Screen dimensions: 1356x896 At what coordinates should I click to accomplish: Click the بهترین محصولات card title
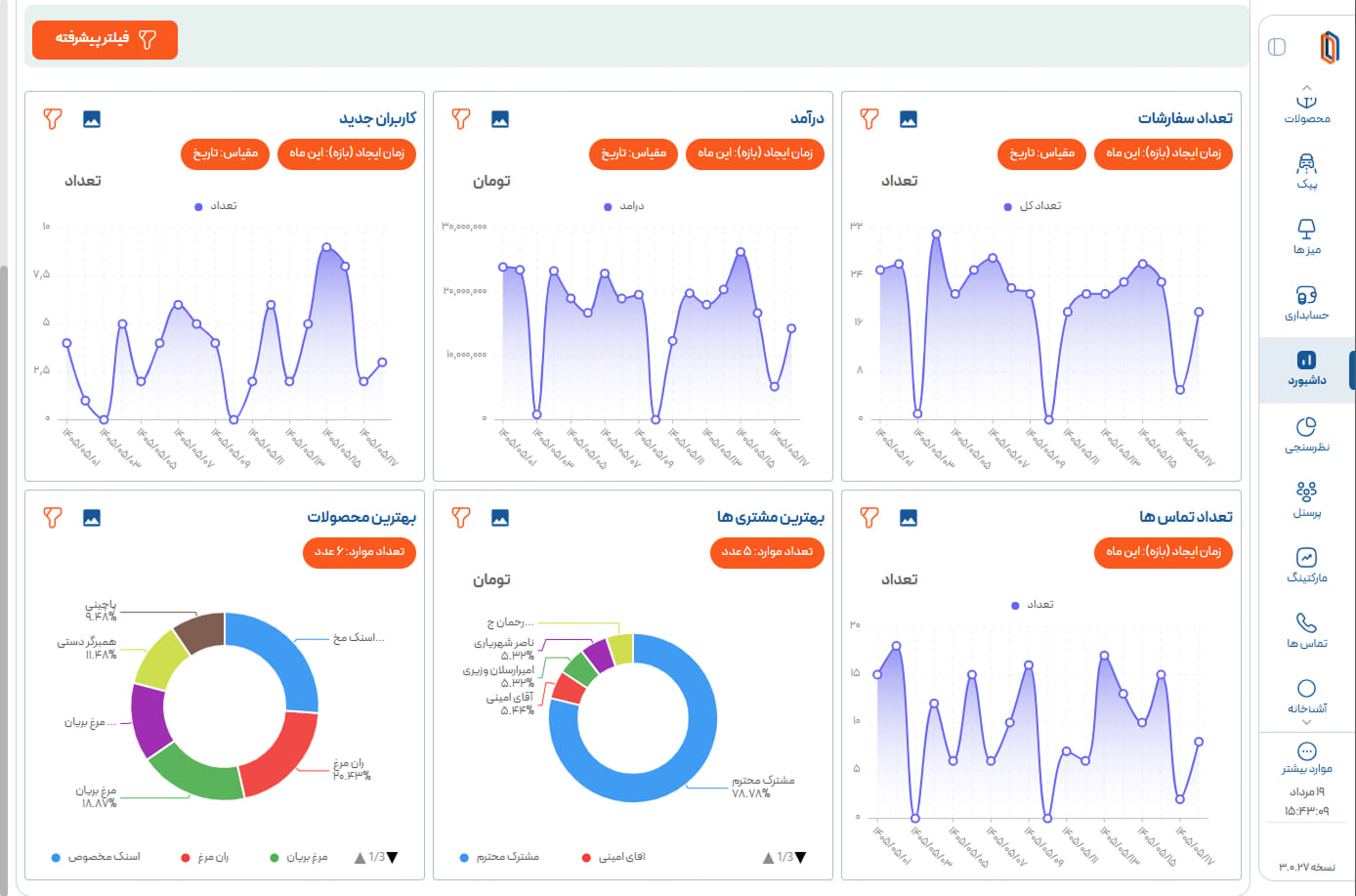[x=361, y=517]
